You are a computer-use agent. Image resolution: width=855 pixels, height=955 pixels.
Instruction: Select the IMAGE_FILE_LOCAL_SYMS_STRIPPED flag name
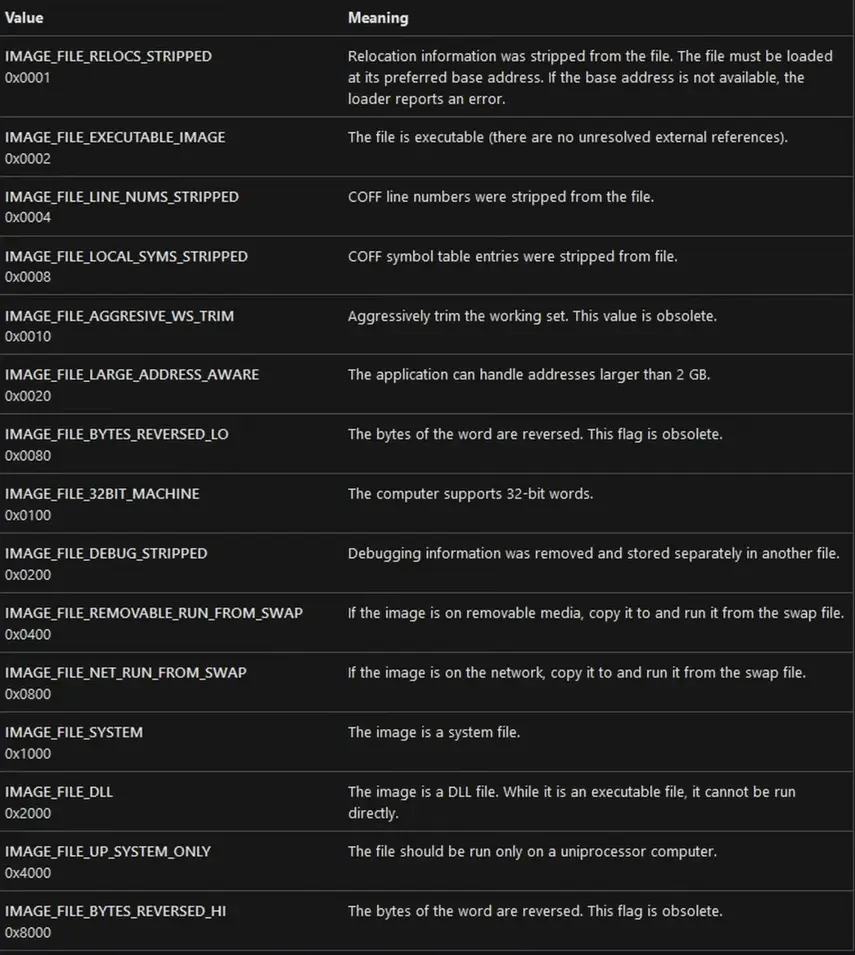(126, 257)
